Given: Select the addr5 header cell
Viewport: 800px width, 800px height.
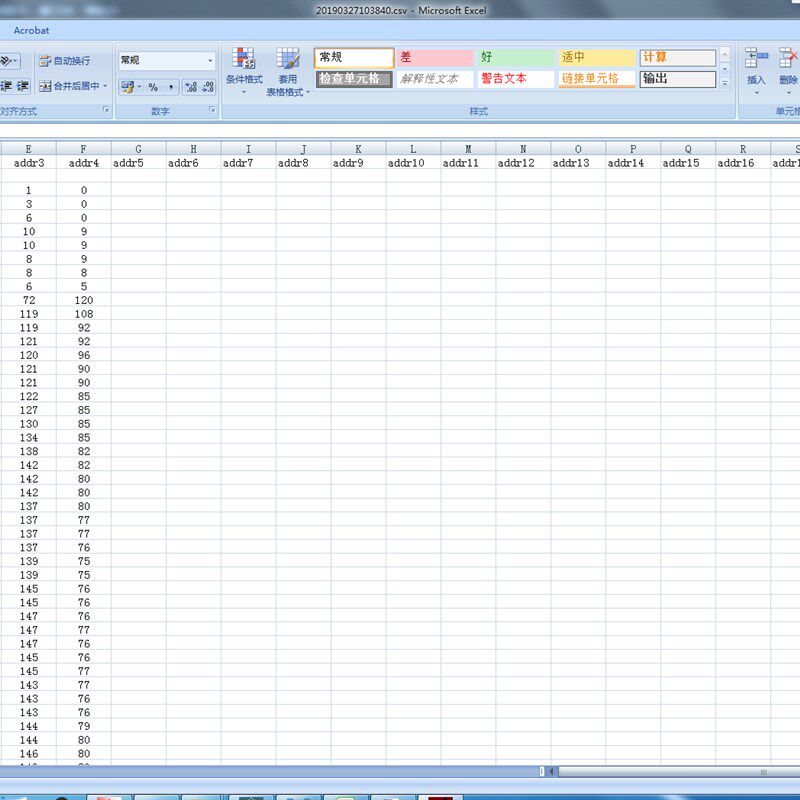Looking at the screenshot, I should click(x=139, y=163).
